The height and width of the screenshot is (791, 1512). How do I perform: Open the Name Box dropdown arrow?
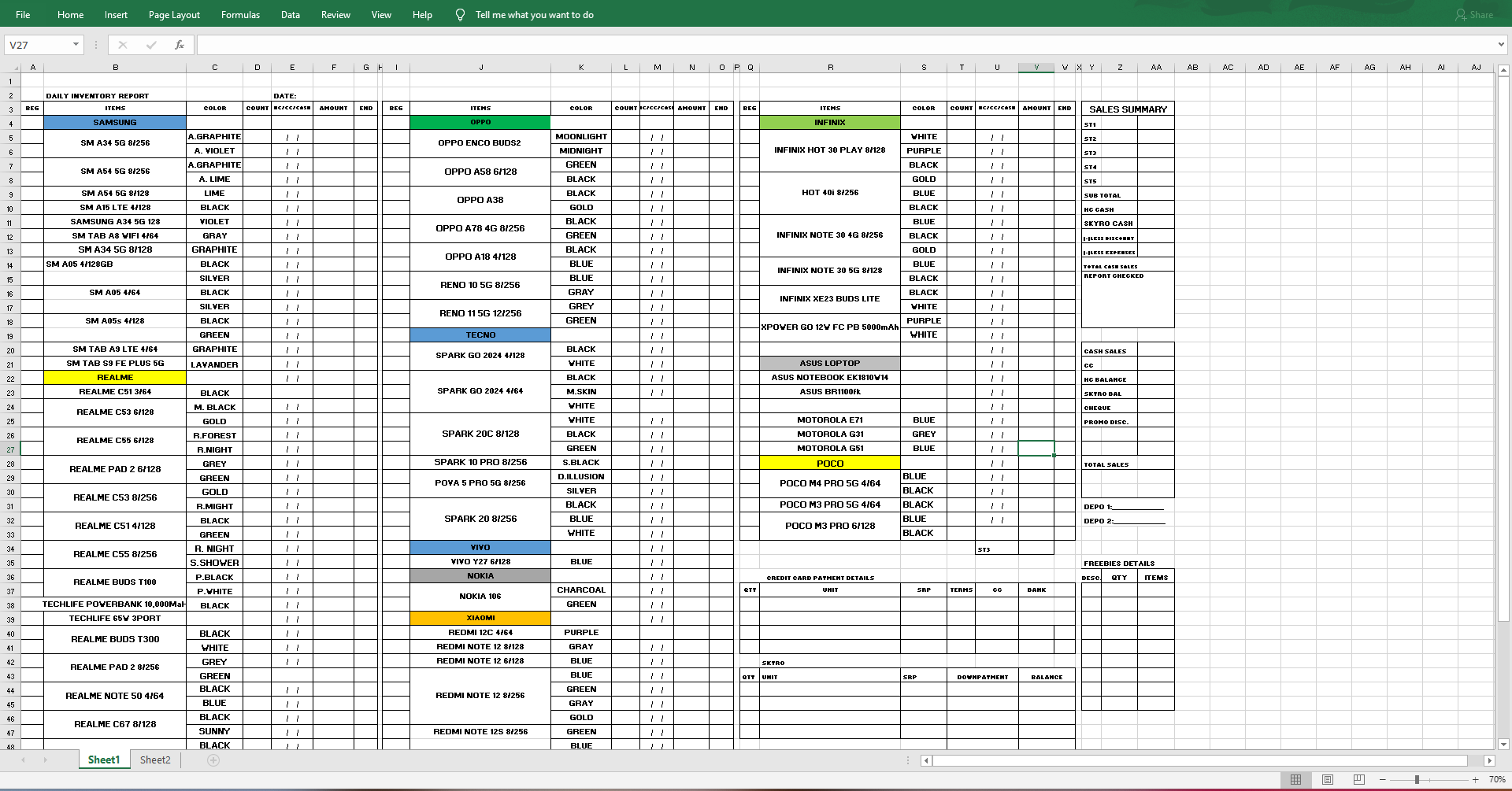[76, 45]
